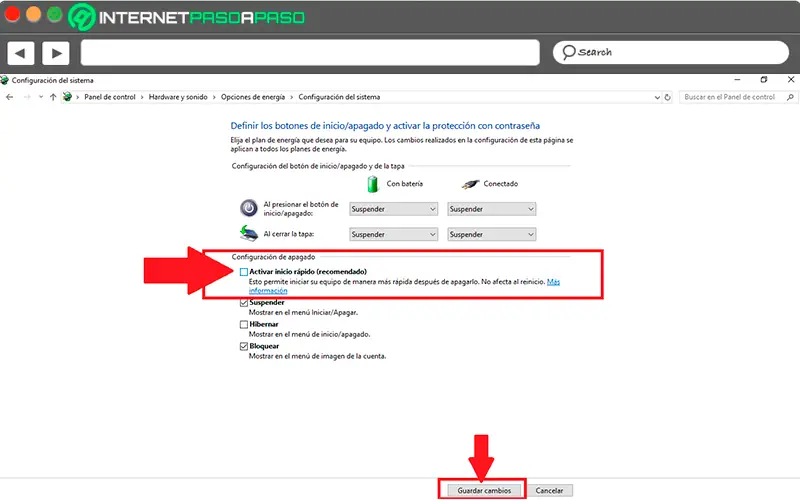Click the Search magnifier icon in the top bar
The image size is (800, 500).
pos(568,52)
